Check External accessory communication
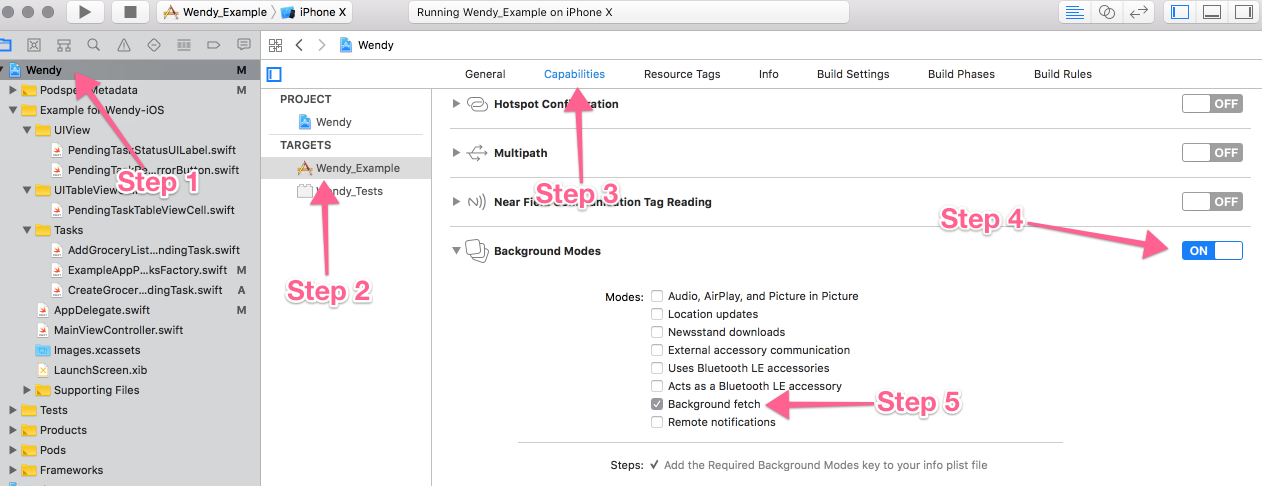 click(657, 350)
